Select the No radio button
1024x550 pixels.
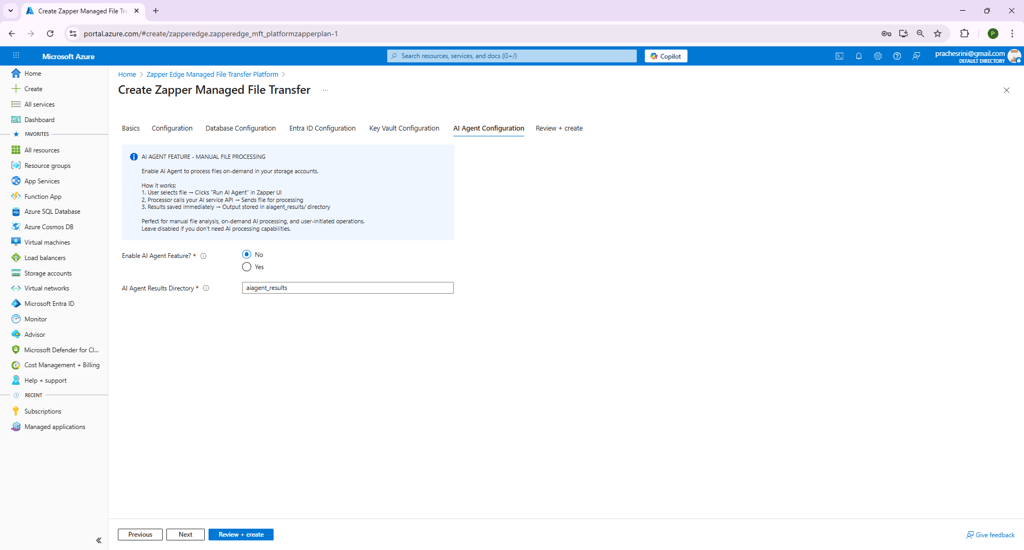(246, 254)
